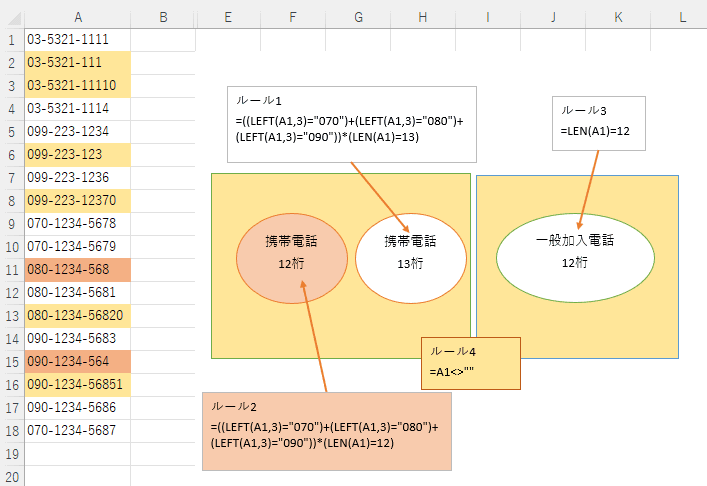
Task: Select the 一般加入電話 12桁 oval
Action: (575, 258)
